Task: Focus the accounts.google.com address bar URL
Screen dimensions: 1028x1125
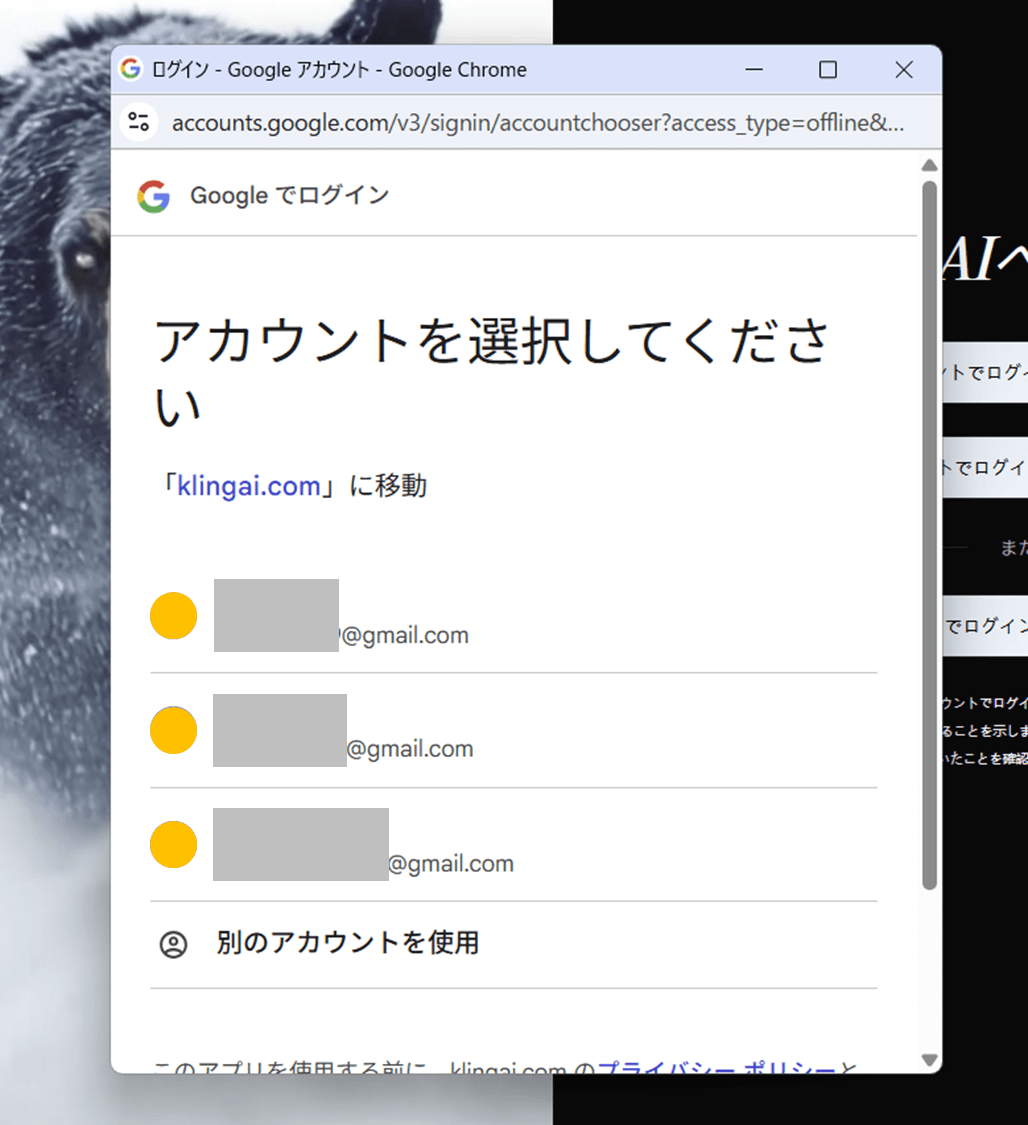Action: coord(537,123)
